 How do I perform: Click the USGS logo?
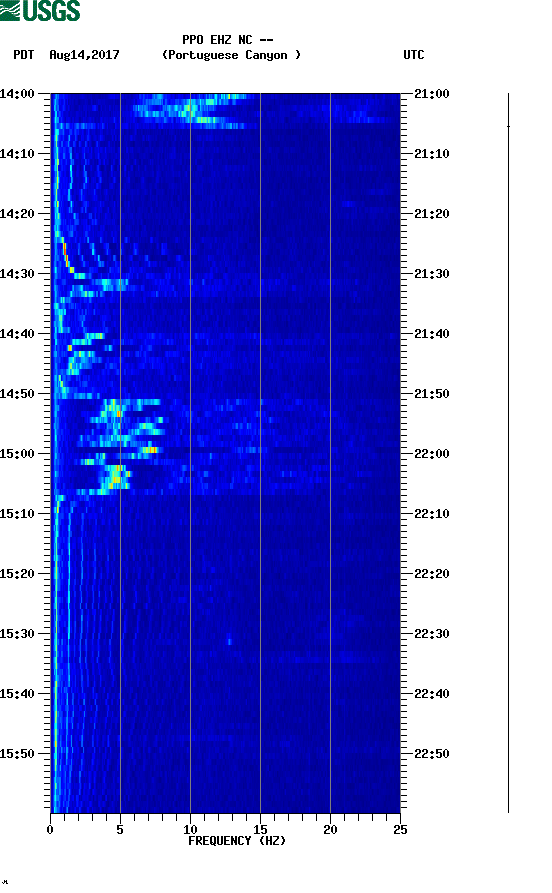click(40, 10)
